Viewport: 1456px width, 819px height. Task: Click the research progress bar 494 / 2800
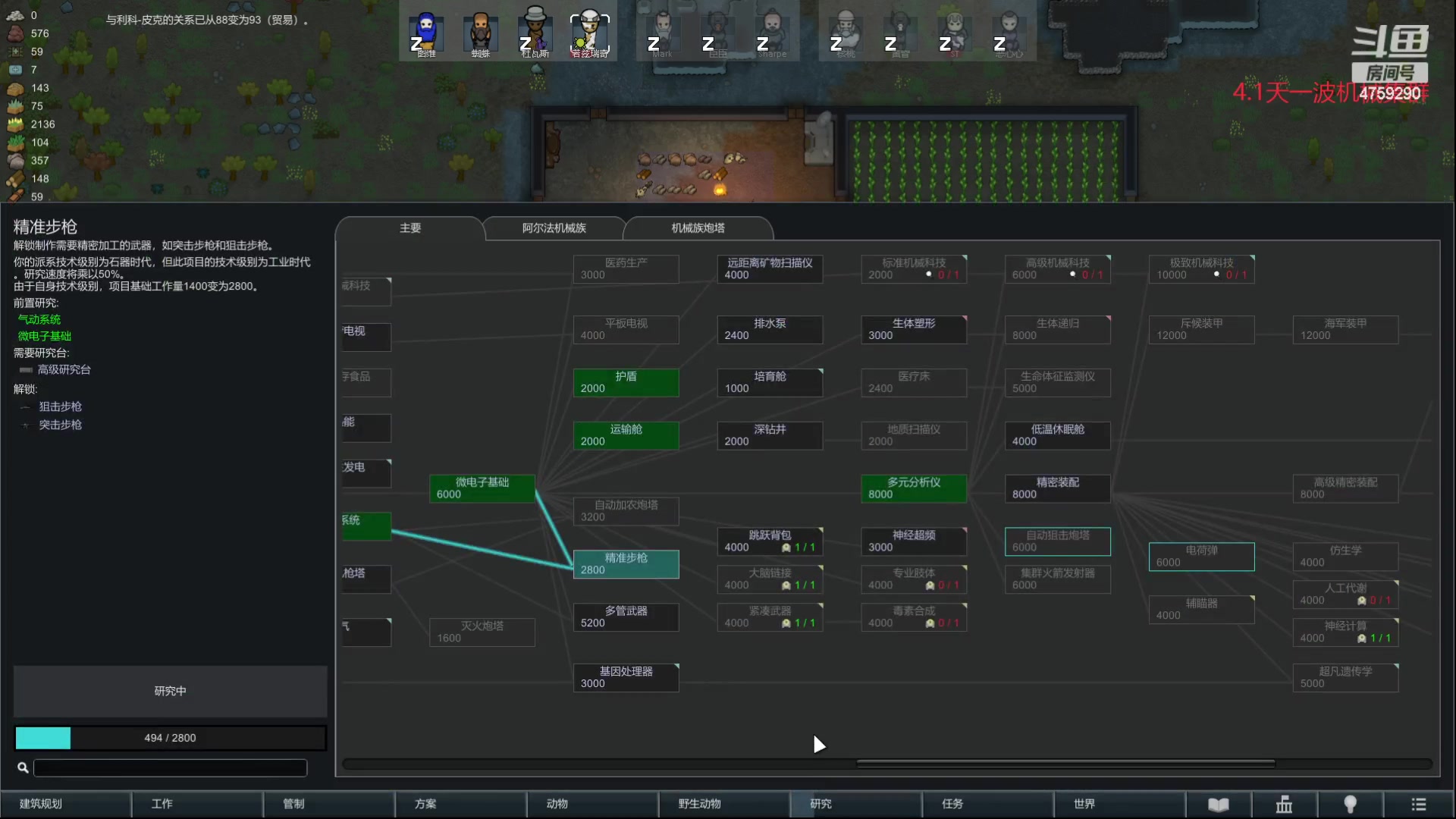click(x=170, y=738)
